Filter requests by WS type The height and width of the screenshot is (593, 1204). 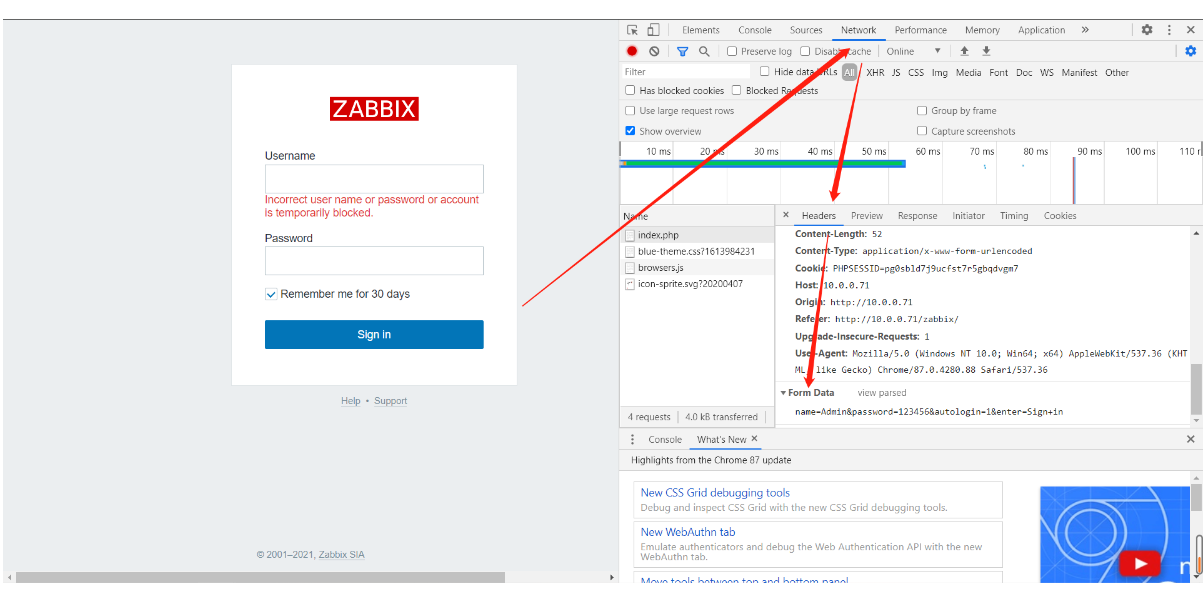click(1047, 72)
